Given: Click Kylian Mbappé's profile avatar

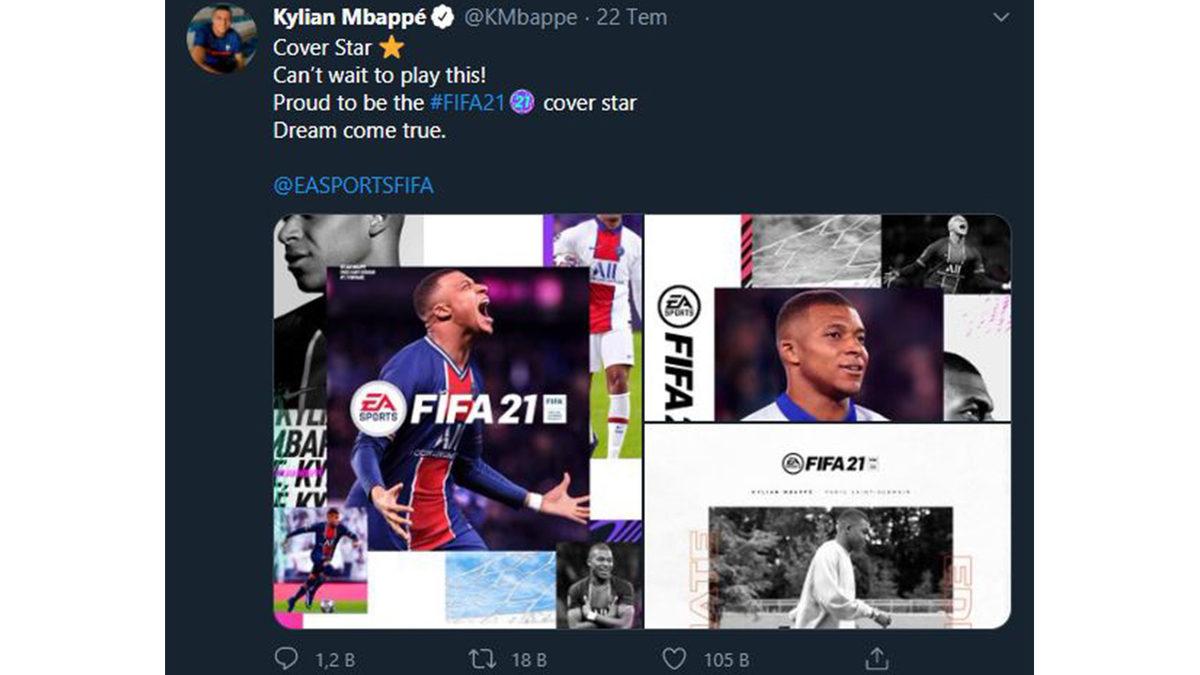Looking at the screenshot, I should 216,39.
